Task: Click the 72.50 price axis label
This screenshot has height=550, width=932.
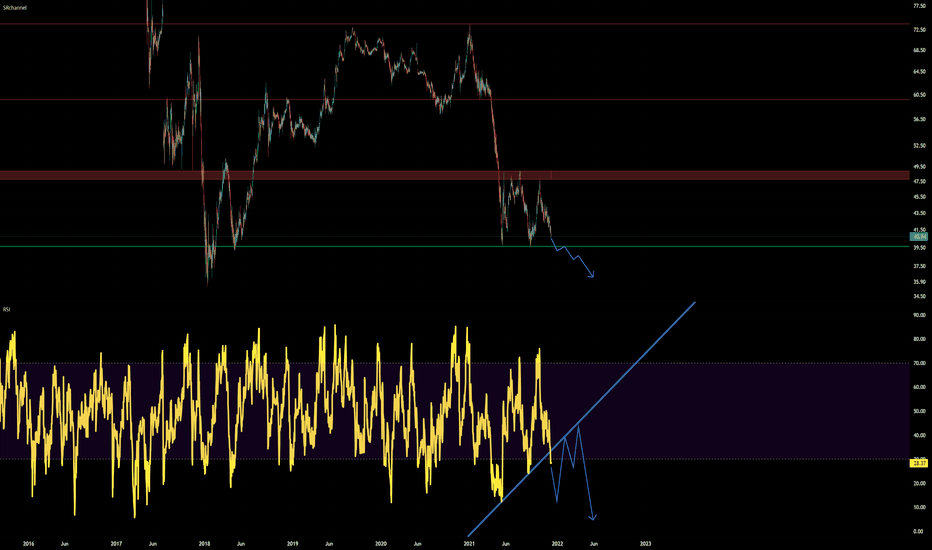Action: point(919,29)
